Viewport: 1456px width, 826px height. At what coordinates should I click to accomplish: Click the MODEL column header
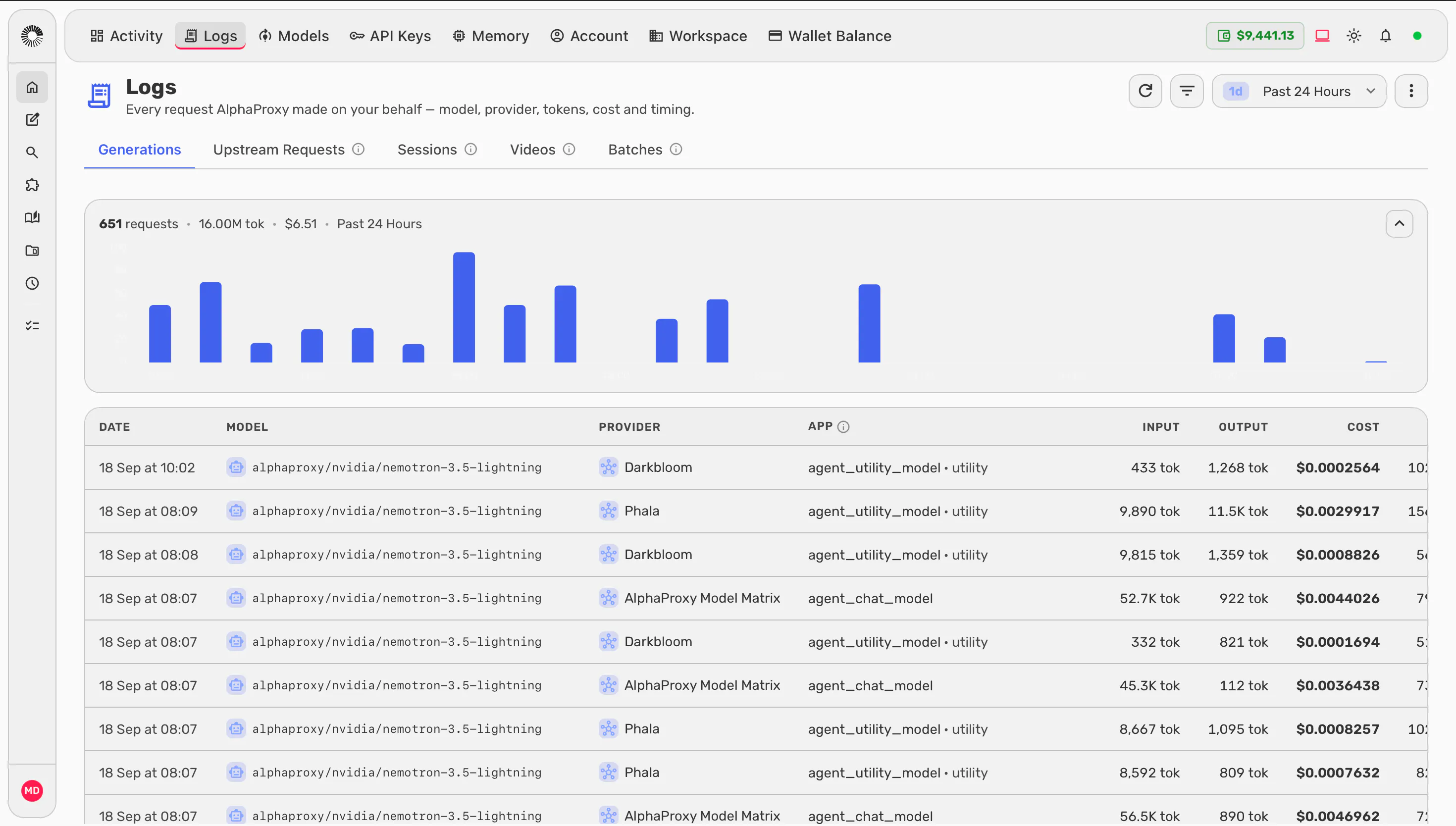pos(247,426)
